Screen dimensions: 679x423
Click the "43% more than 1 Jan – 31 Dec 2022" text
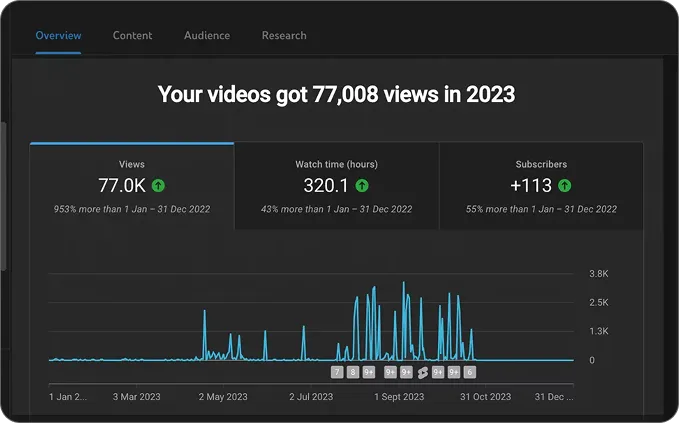click(x=336, y=209)
